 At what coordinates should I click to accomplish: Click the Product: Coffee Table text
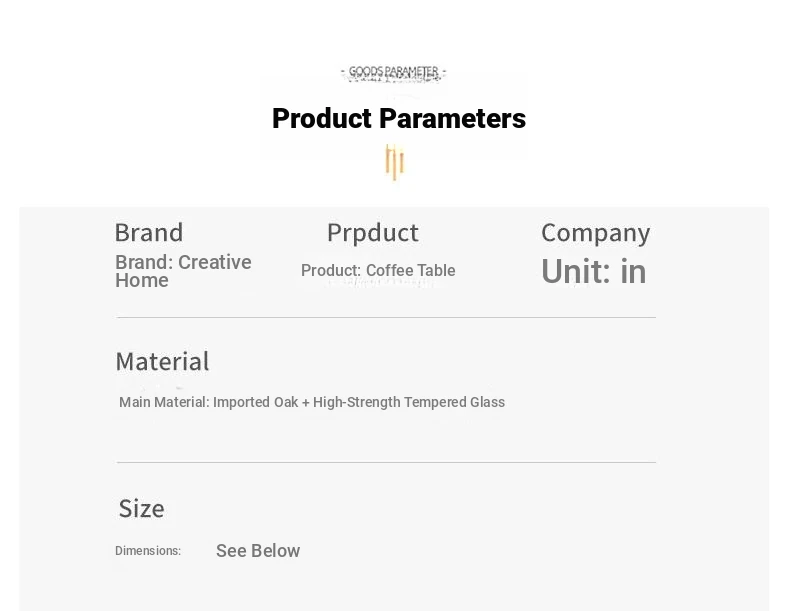point(378,270)
